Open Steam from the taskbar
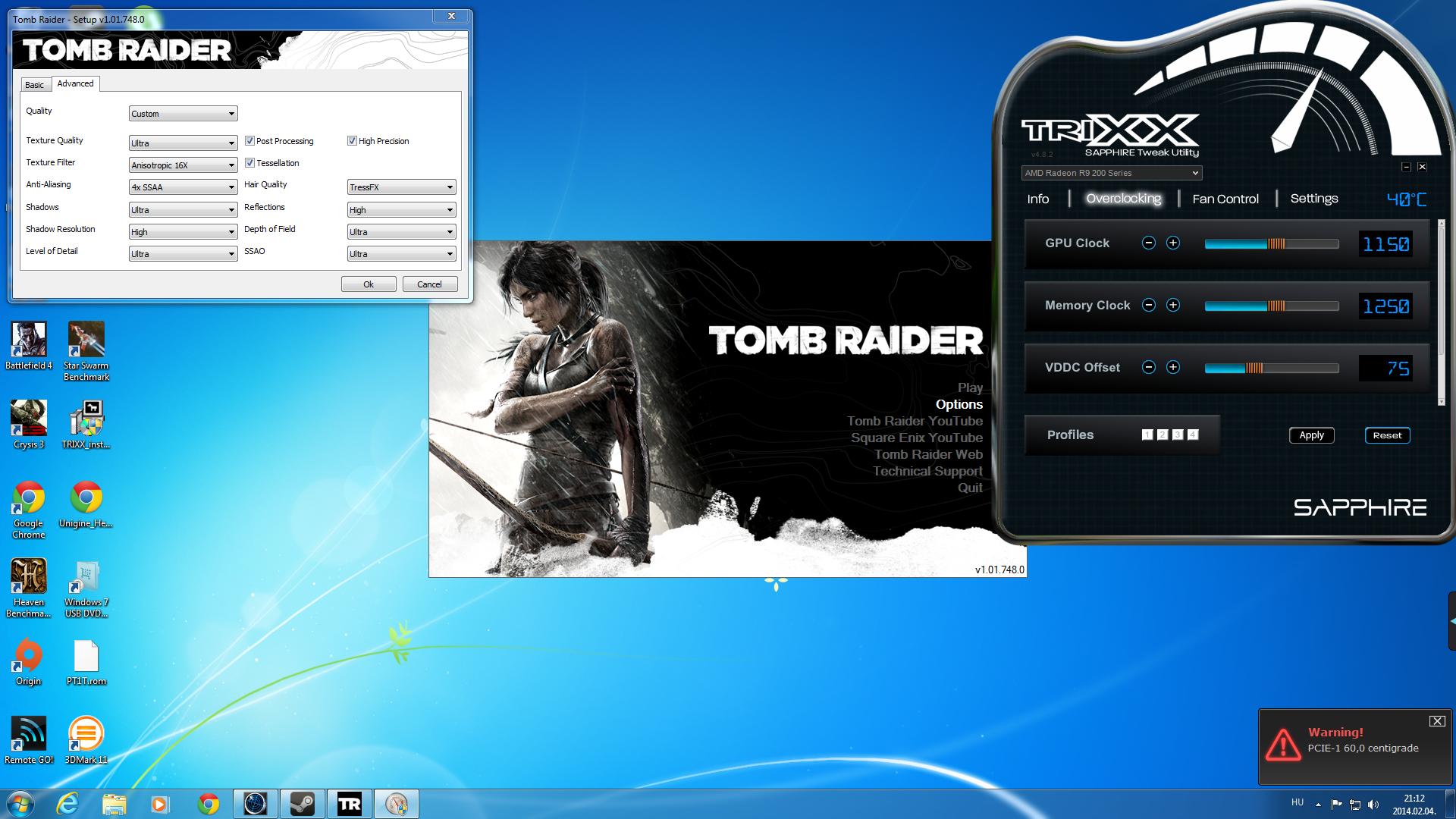The height and width of the screenshot is (819, 1456). (x=303, y=804)
